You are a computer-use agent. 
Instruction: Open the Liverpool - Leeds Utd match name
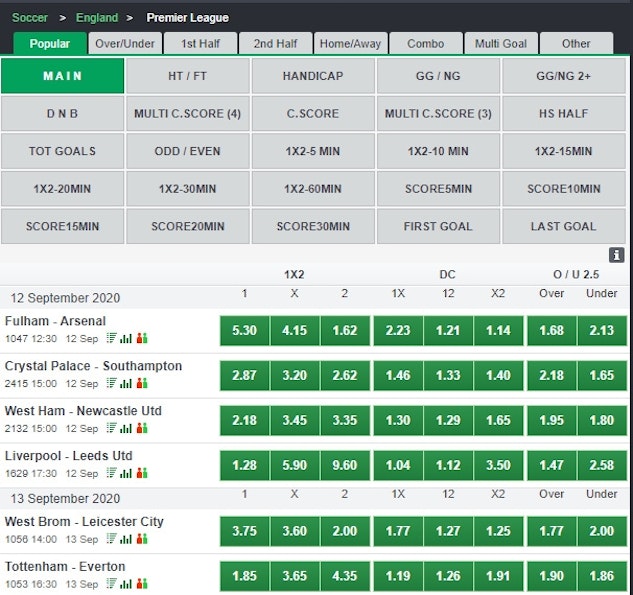pyautogui.click(x=68, y=455)
